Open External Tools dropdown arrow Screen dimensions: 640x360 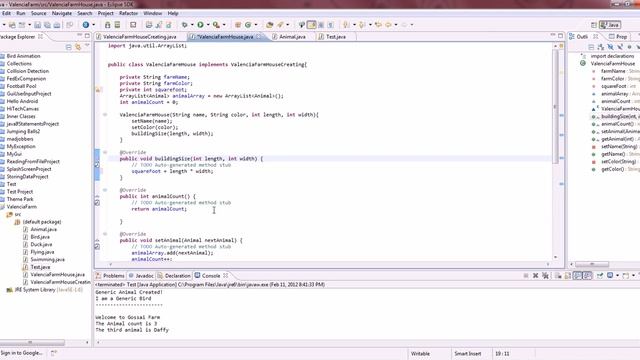224,25
